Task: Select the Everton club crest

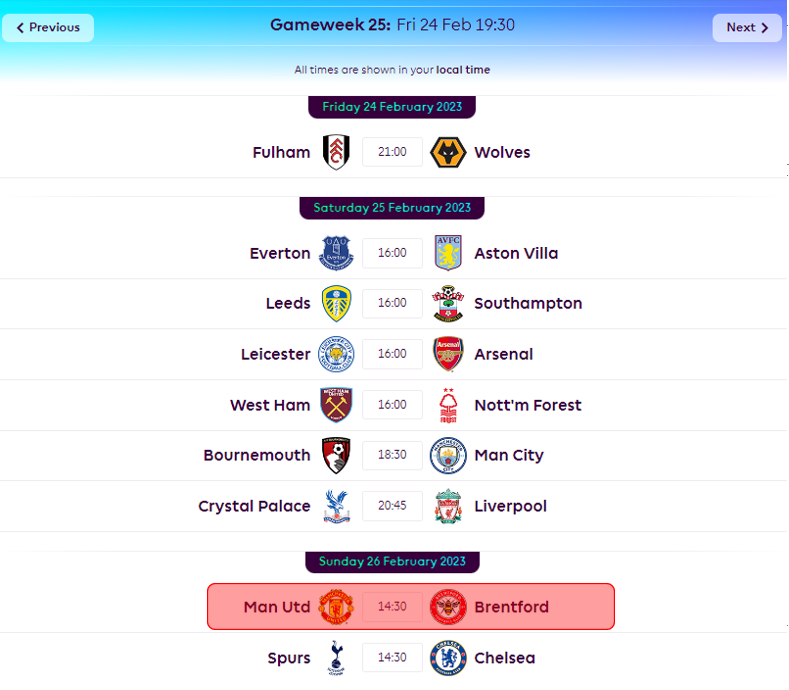Action: click(336, 253)
